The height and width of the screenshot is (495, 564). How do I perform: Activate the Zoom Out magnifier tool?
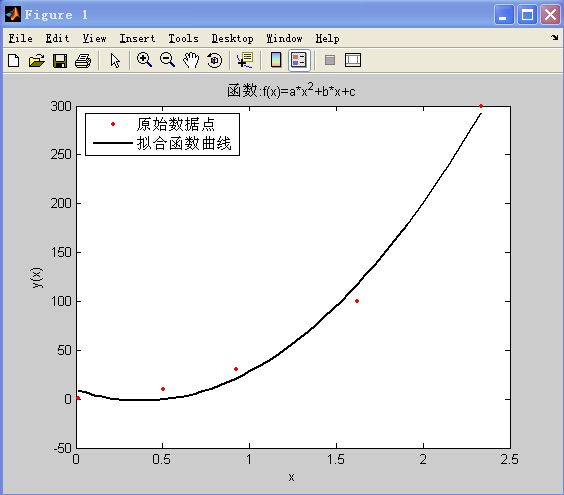pos(167,60)
